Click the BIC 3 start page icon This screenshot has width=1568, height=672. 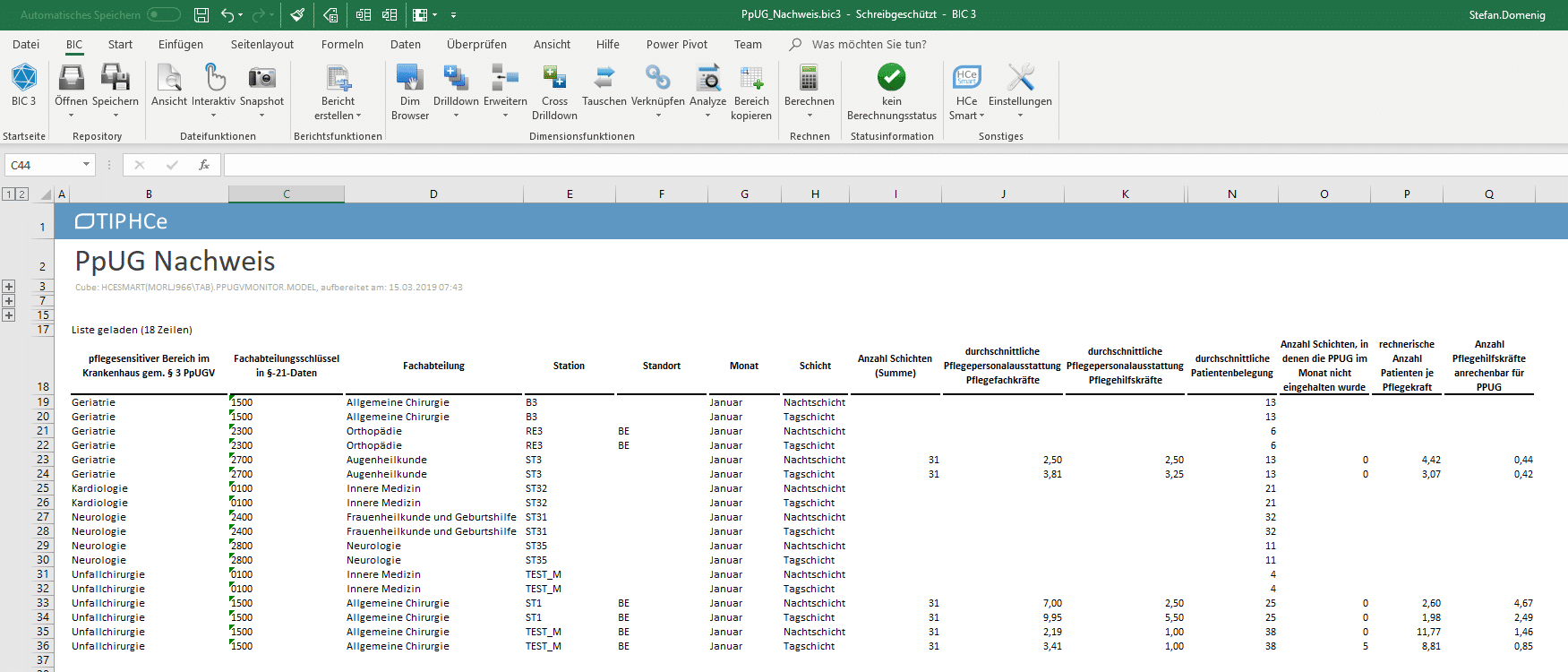24,78
